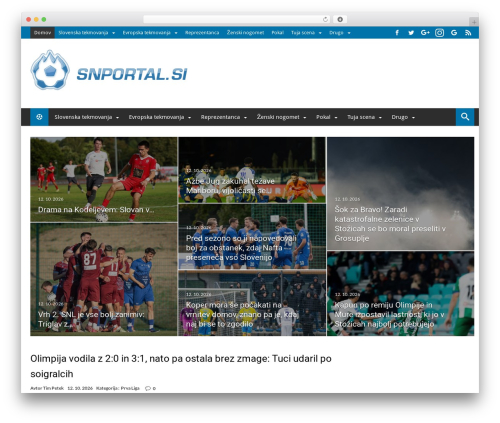Image resolution: width=500 pixels, height=423 pixels.
Task: Expand Slovenska tekmovanja in dark main menu
Action: [87, 117]
